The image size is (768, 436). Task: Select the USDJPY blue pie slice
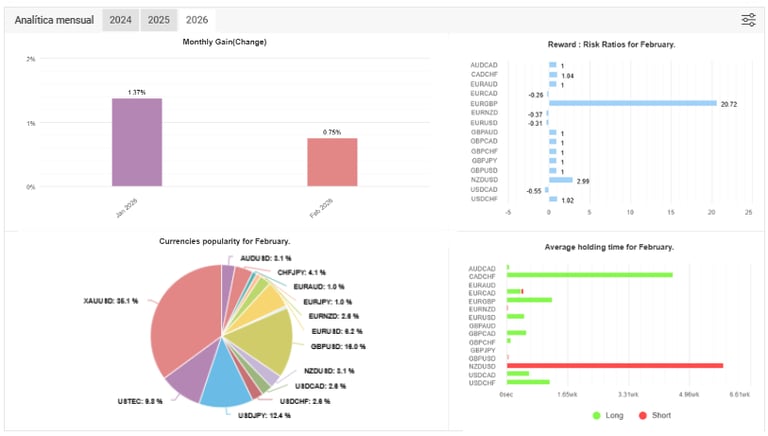[x=224, y=382]
